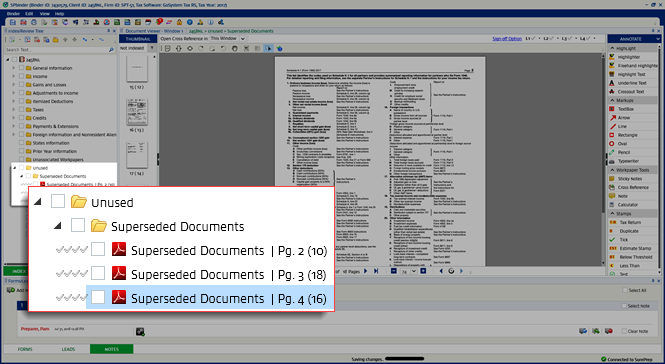The image size is (665, 364).
Task: Switch to the LEADS tab
Action: 68,349
